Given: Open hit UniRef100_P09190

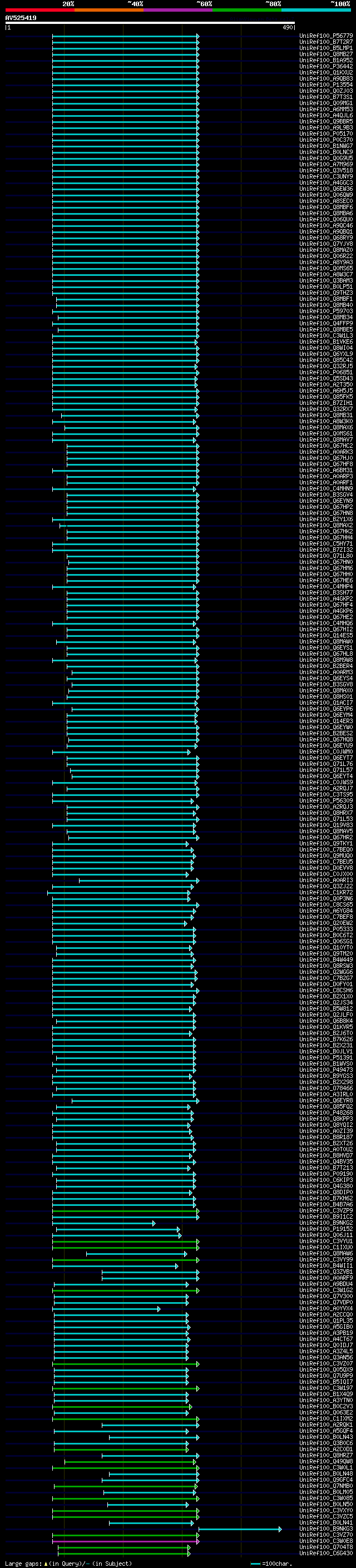Looking at the screenshot, I should [326, 1174].
